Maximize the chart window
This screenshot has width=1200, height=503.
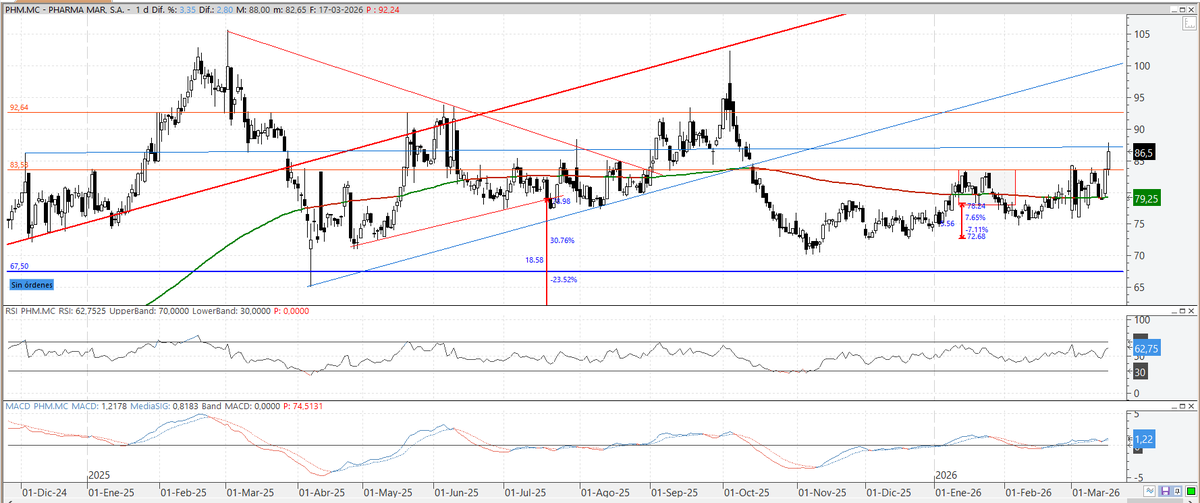tap(1182, 10)
